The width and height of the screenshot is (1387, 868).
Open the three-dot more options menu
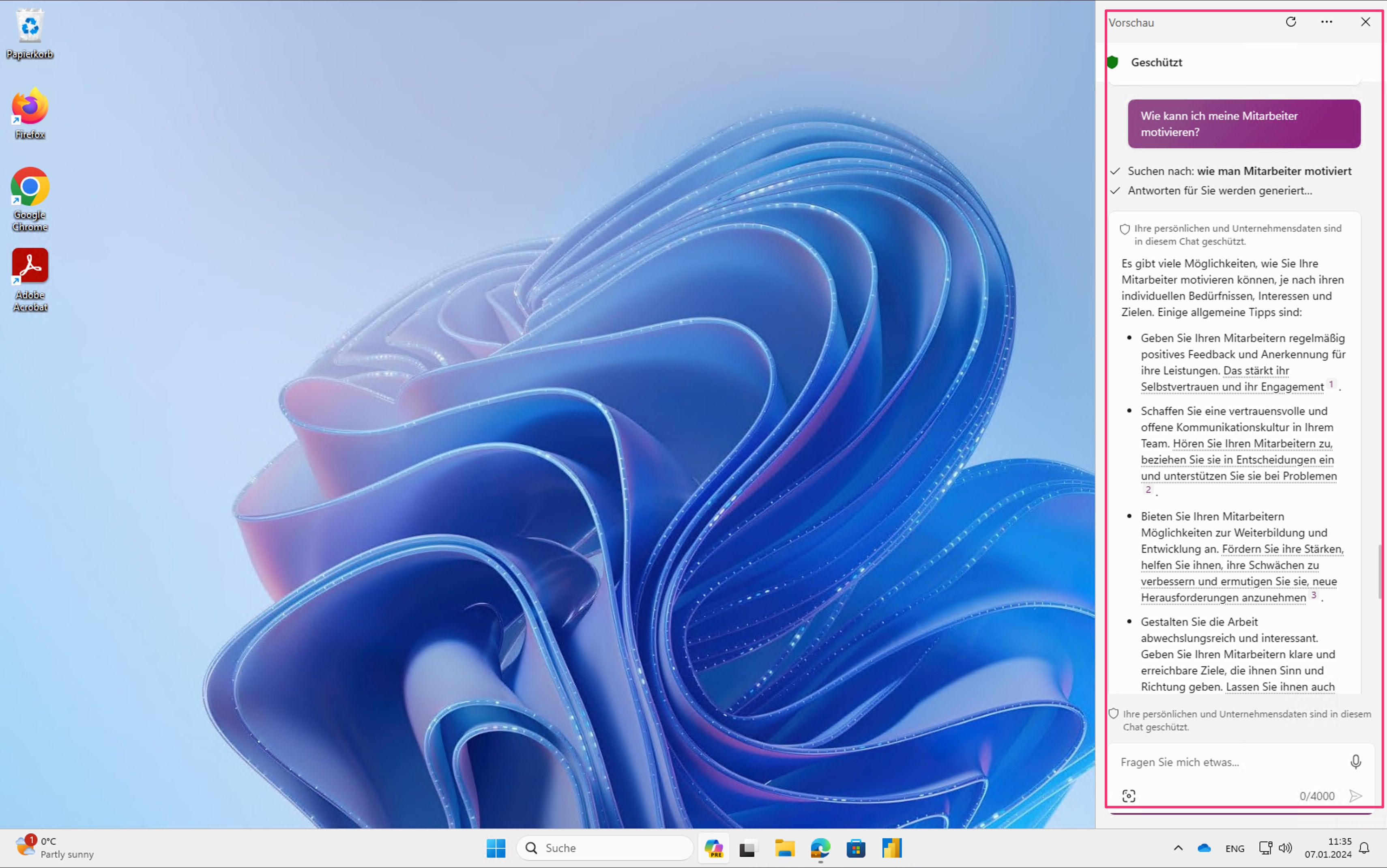(x=1326, y=22)
